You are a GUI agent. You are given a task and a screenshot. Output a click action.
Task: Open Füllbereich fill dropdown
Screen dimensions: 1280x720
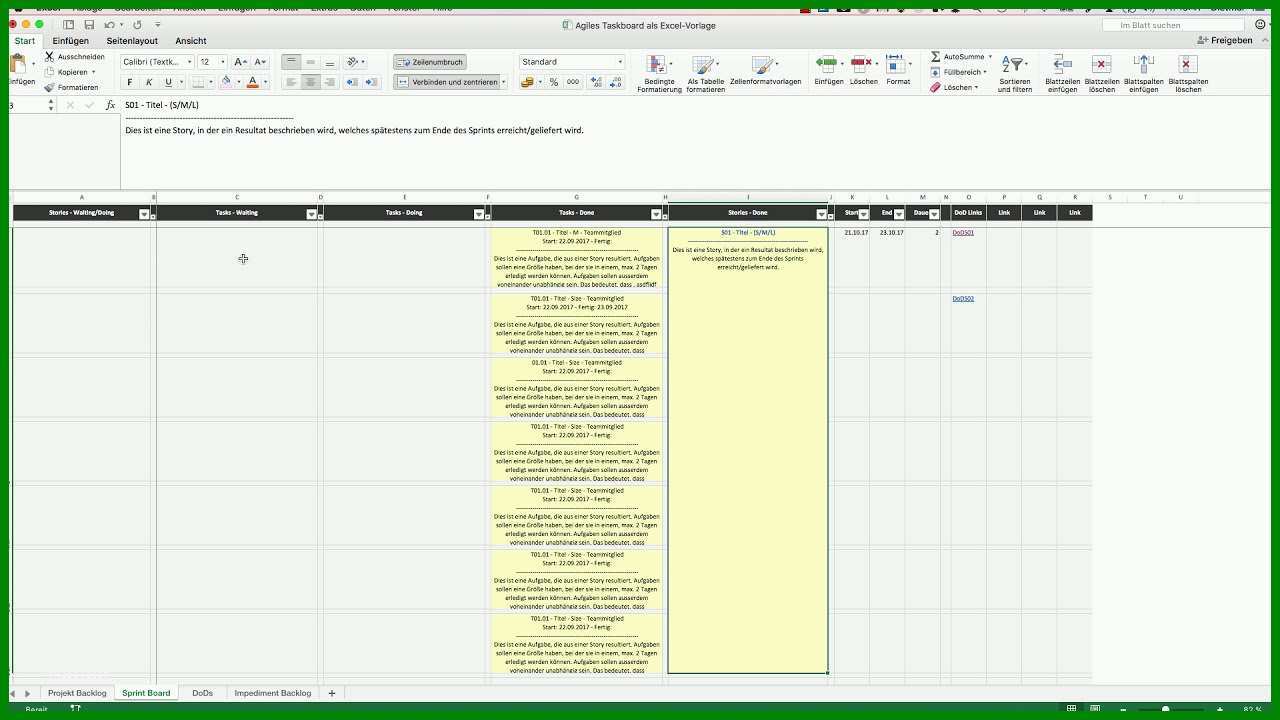(958, 72)
